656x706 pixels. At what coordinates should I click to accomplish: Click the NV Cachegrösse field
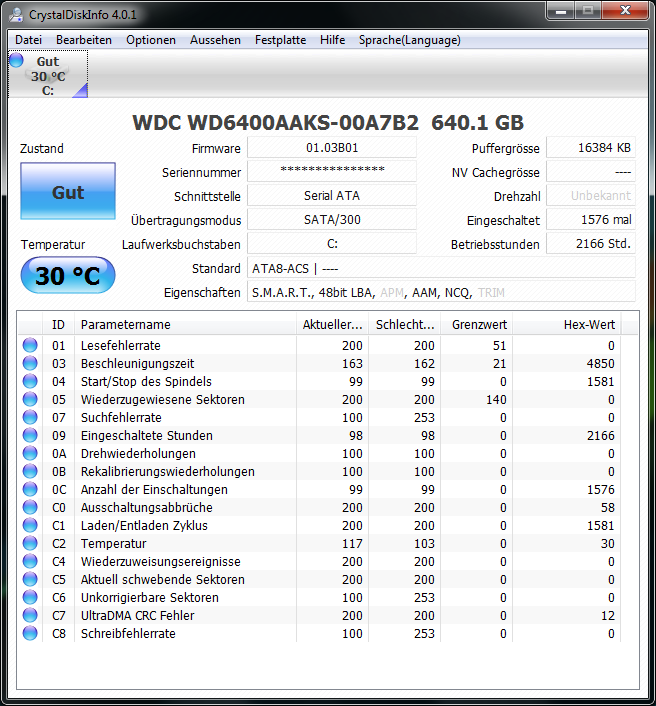tap(591, 172)
